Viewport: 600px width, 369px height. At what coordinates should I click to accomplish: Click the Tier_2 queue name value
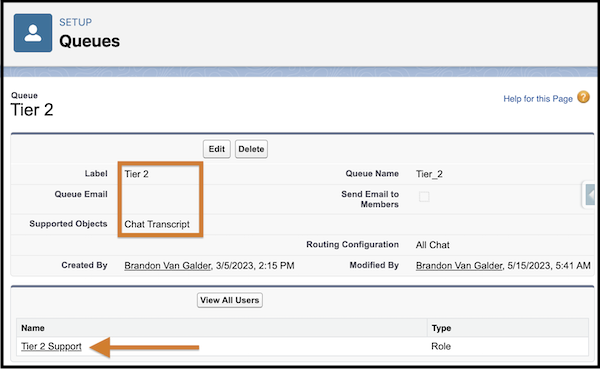[429, 174]
